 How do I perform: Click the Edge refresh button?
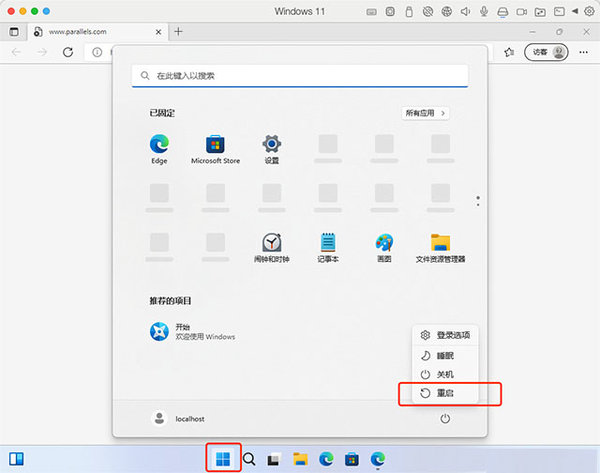pyautogui.click(x=68, y=52)
